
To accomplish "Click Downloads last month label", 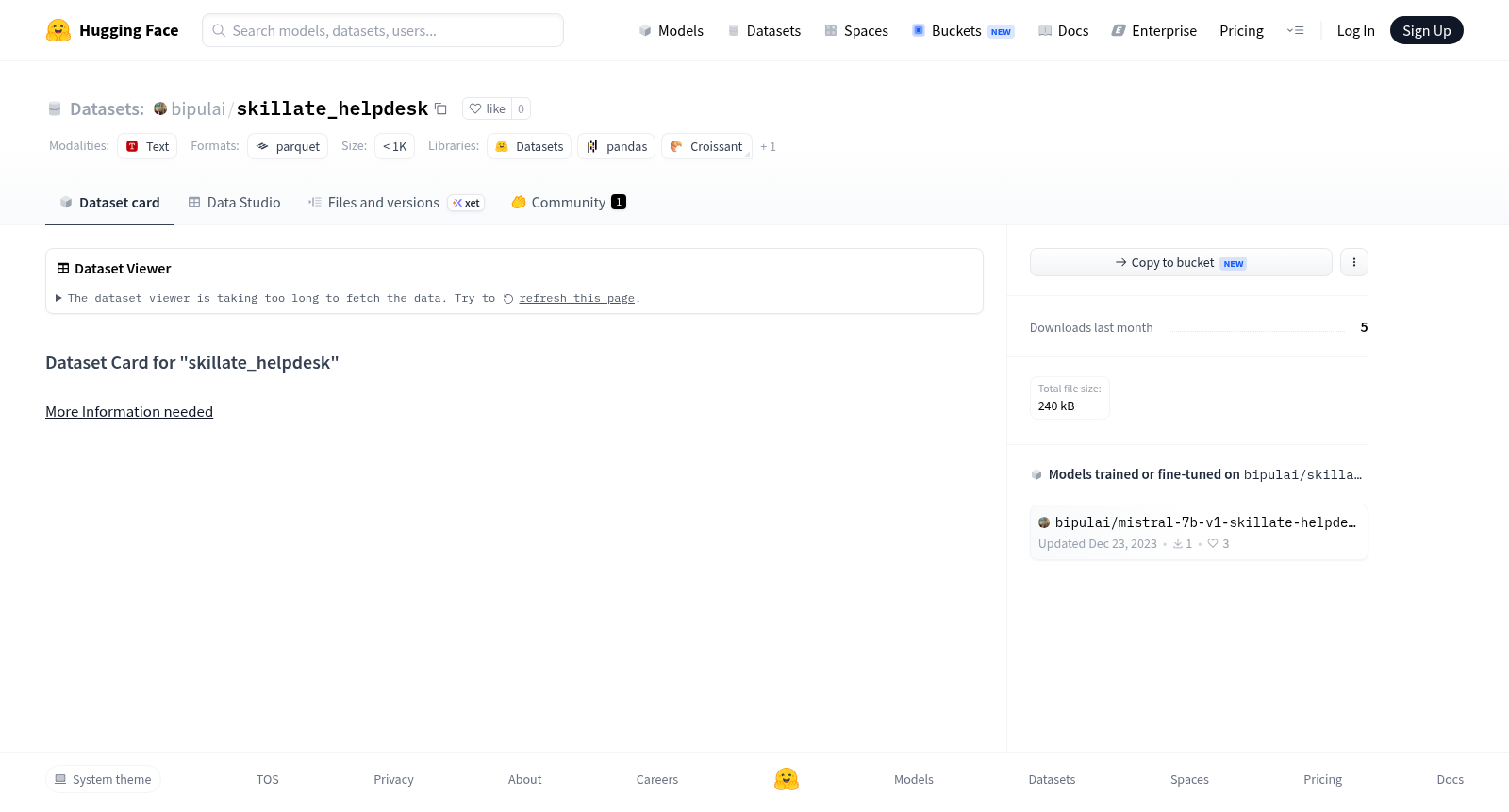I will (1091, 327).
